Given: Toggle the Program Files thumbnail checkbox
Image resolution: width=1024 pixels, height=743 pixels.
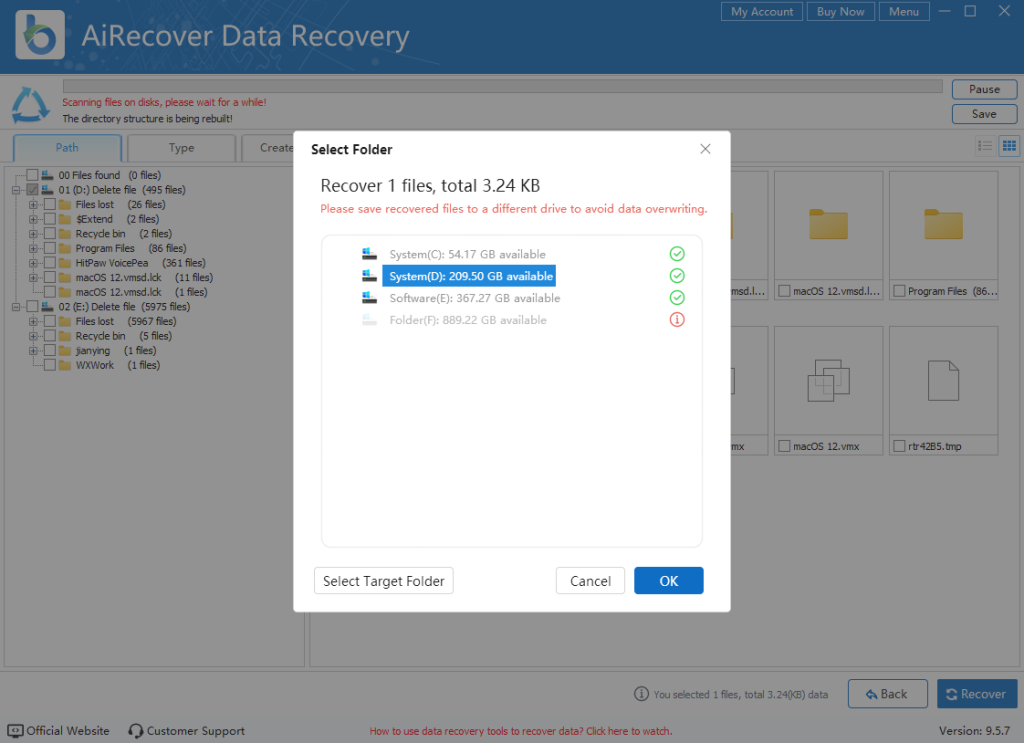Looking at the screenshot, I should (x=899, y=292).
